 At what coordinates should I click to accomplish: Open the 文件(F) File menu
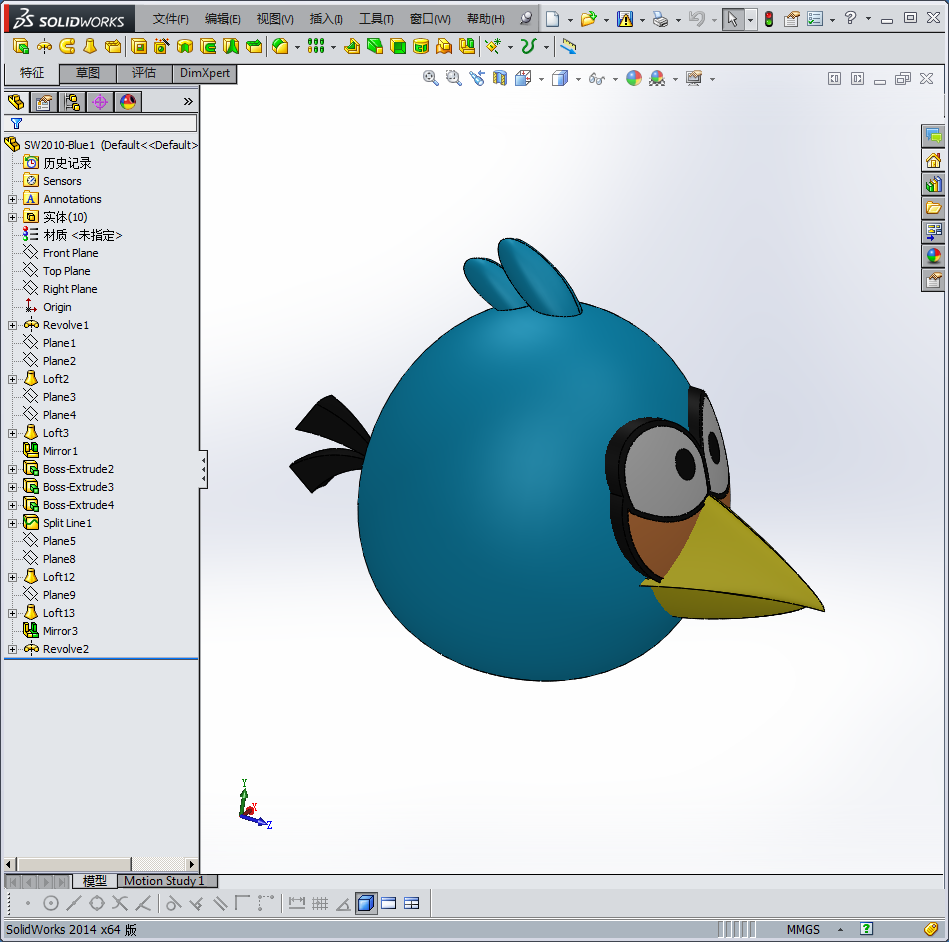coord(170,19)
